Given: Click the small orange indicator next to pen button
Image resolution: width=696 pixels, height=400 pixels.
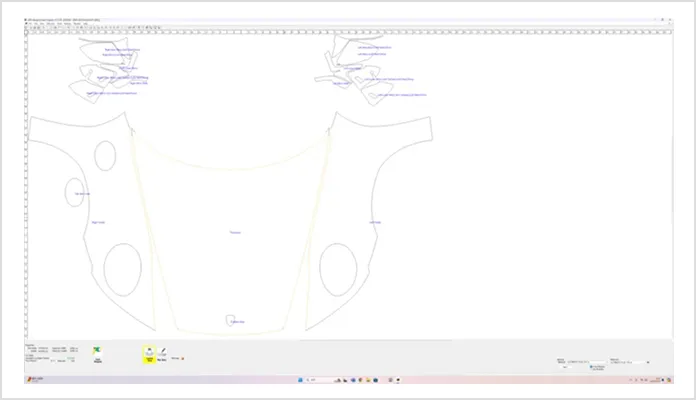Looking at the screenshot, I should tap(183, 358).
